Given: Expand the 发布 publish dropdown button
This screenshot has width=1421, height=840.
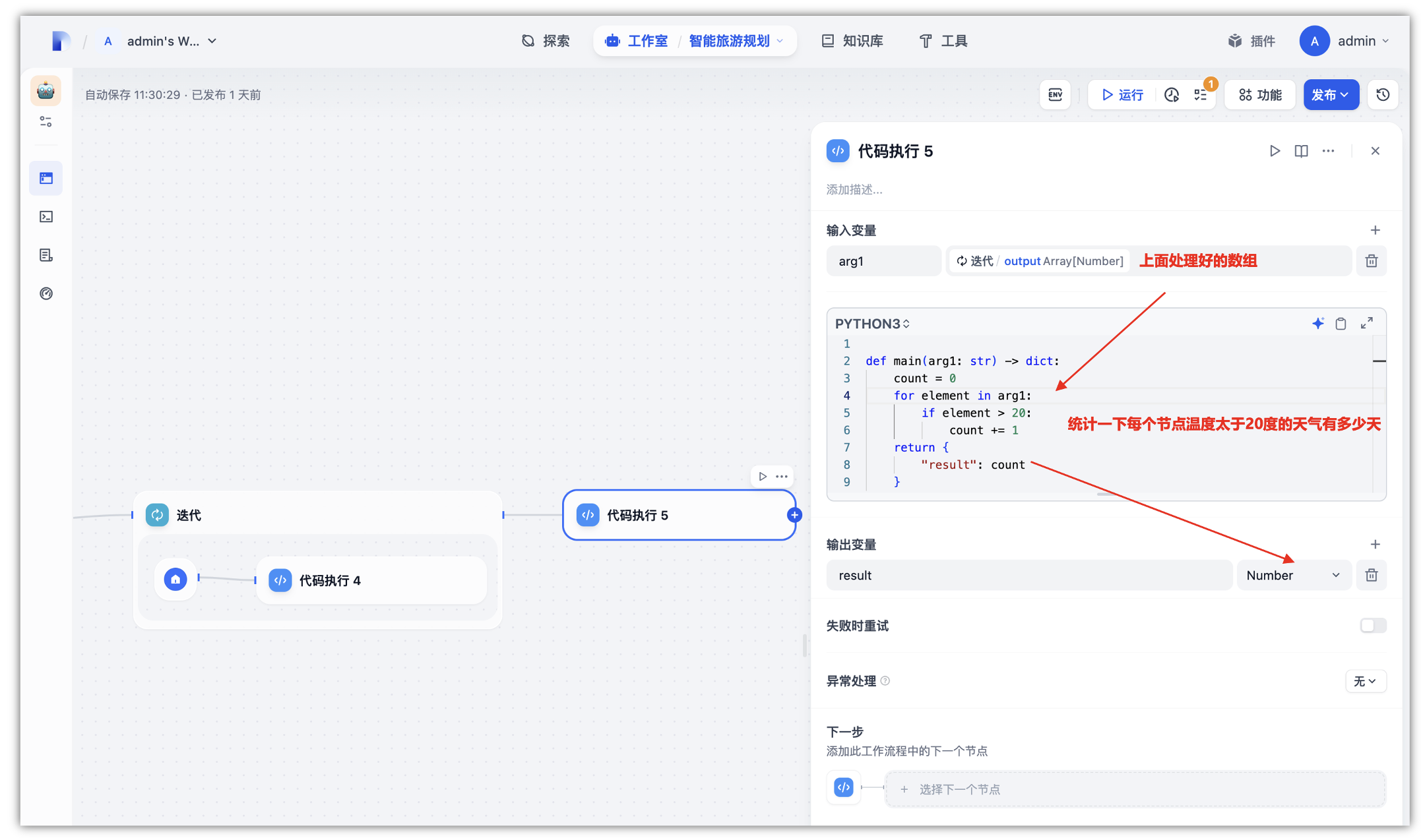Looking at the screenshot, I should tap(1331, 95).
